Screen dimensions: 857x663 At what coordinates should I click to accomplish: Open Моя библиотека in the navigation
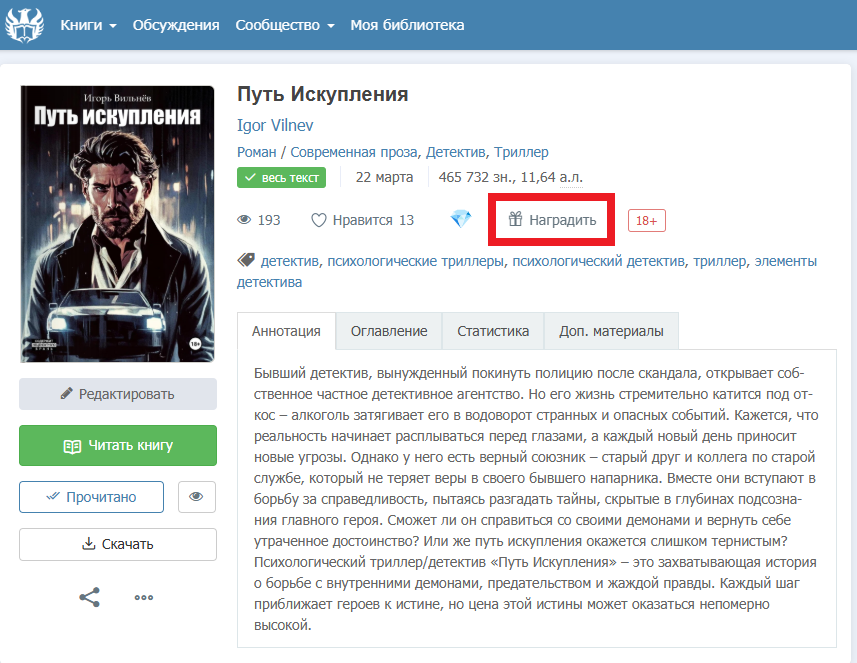pyautogui.click(x=407, y=25)
